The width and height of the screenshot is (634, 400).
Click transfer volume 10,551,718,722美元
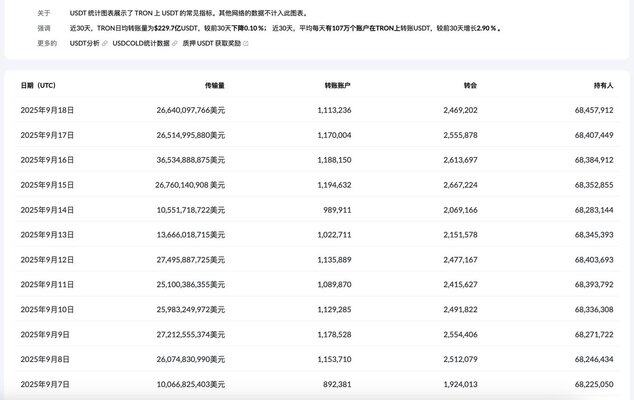190,210
